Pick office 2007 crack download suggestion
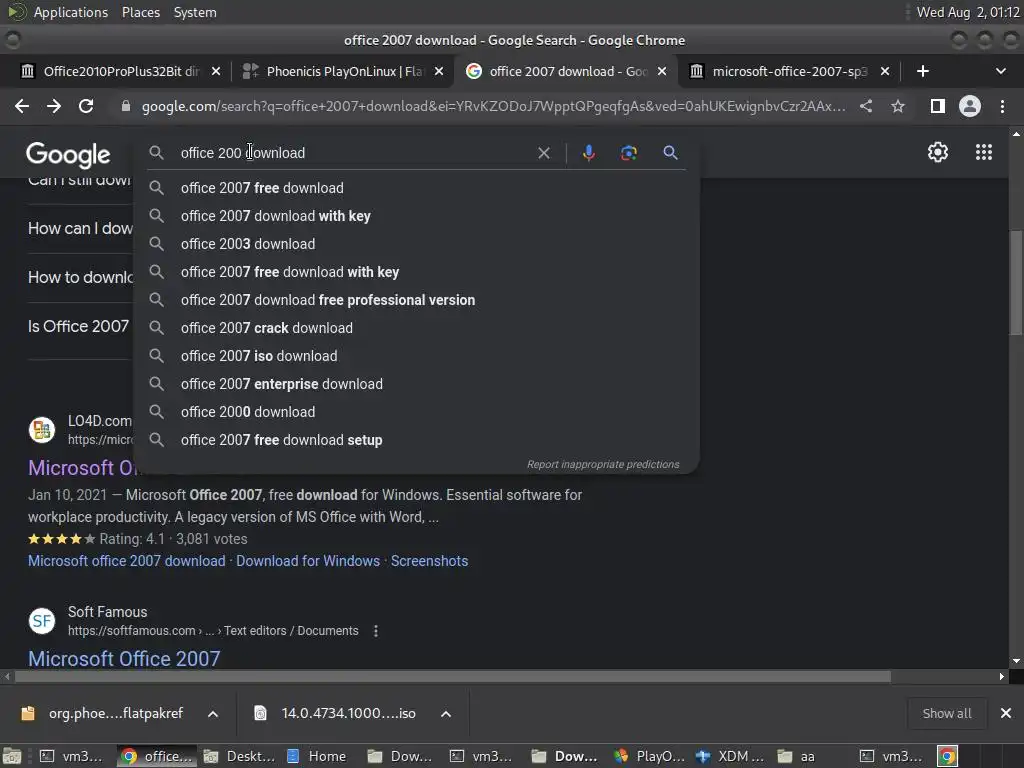The image size is (1024, 768). [417, 328]
